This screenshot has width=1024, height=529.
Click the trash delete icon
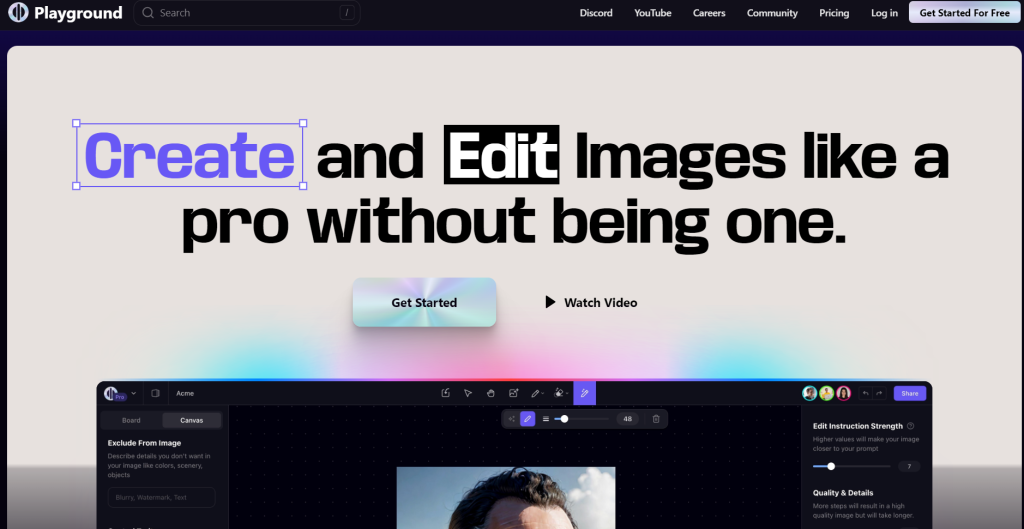pyautogui.click(x=656, y=419)
